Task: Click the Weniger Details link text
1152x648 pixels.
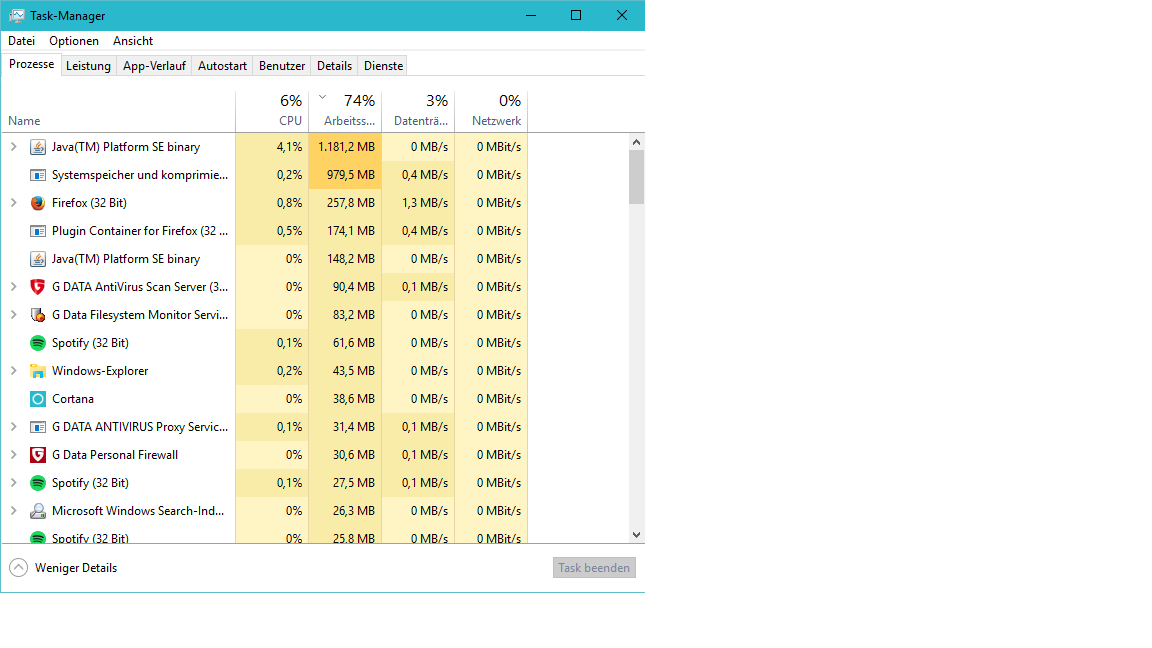Action: [76, 568]
